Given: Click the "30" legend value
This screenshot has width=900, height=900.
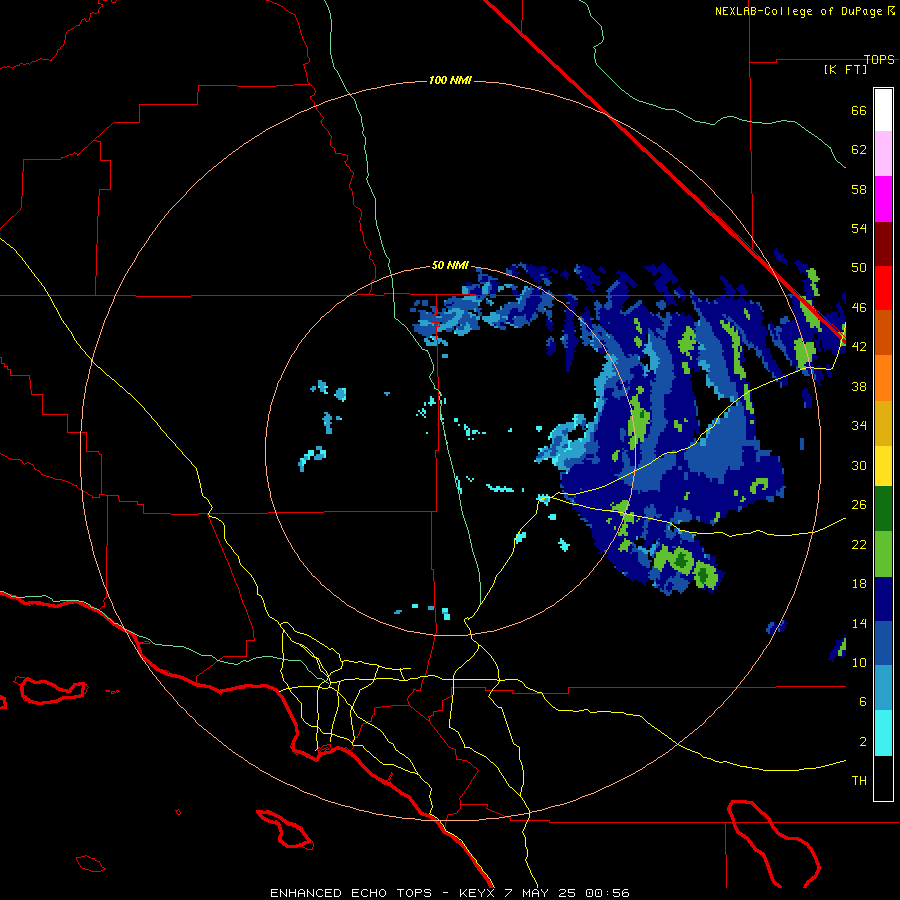Looking at the screenshot, I should 859,465.
